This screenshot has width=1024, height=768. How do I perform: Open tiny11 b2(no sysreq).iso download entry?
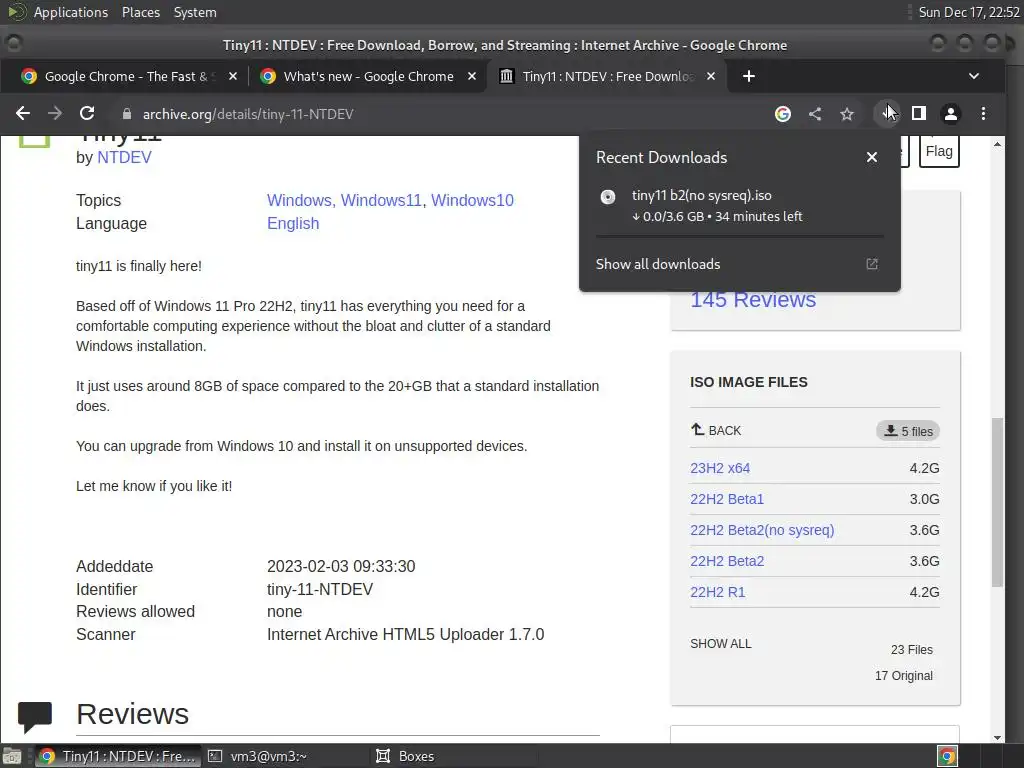tap(739, 205)
